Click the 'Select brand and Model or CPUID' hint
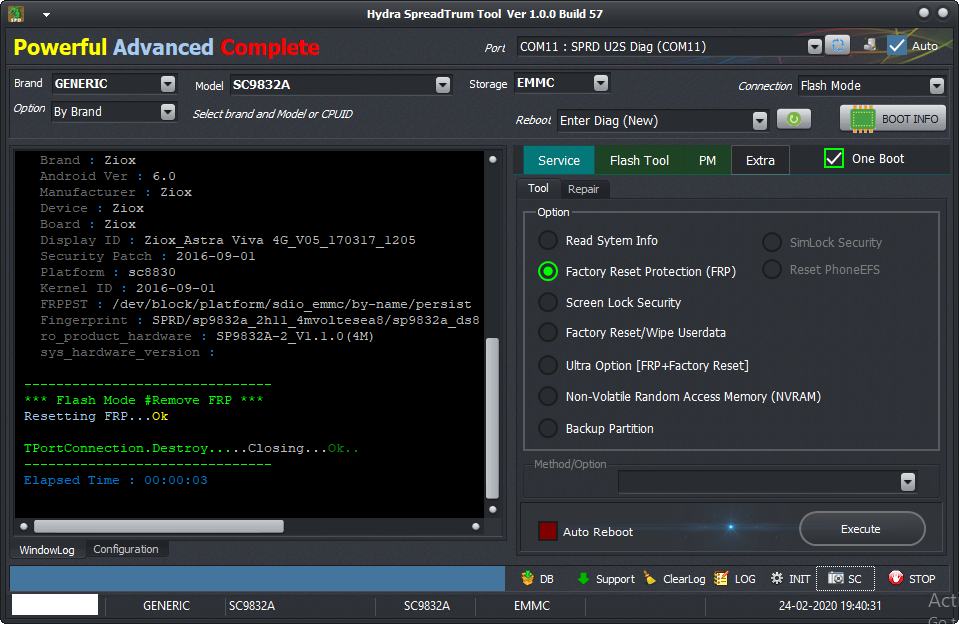This screenshot has height=624, width=959. (273, 114)
